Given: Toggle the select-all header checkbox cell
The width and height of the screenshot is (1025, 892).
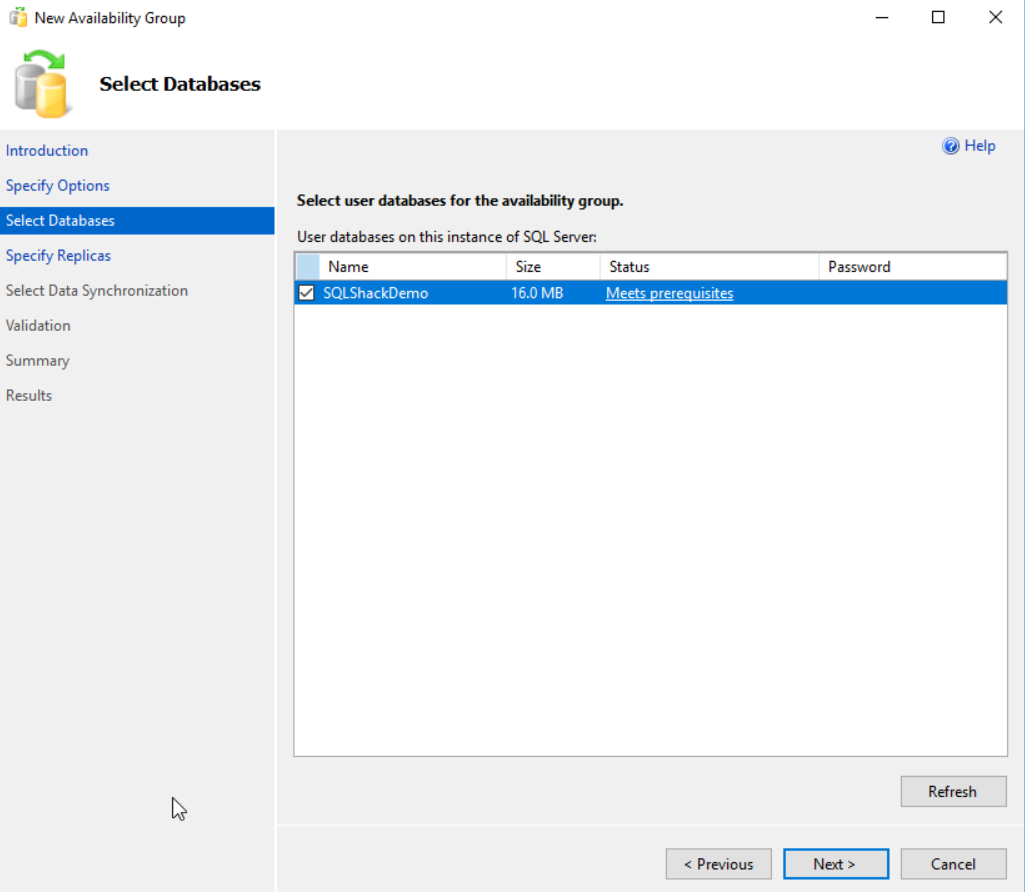Looking at the screenshot, I should (307, 267).
